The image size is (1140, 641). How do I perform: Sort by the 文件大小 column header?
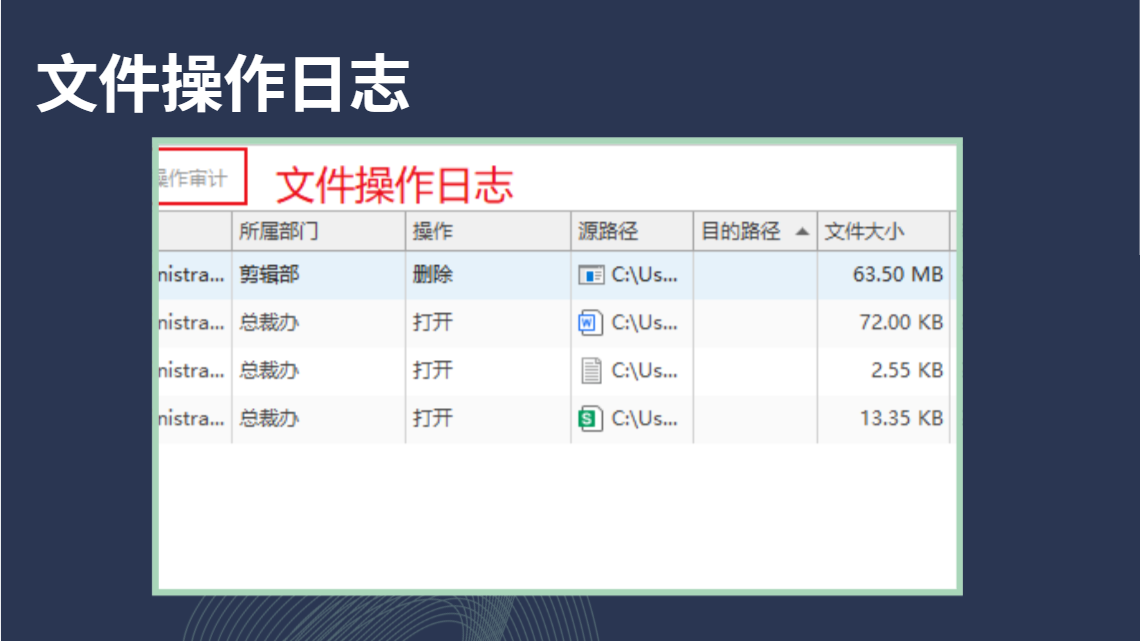tap(883, 232)
